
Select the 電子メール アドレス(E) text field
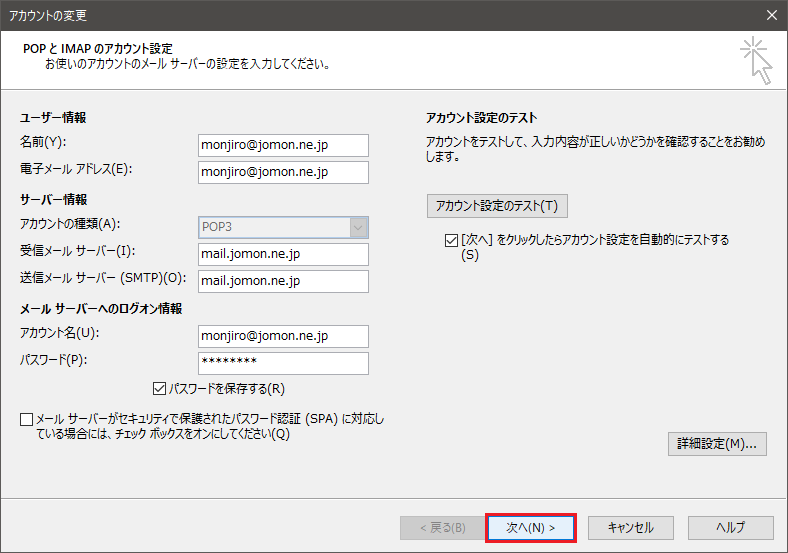coord(283,172)
